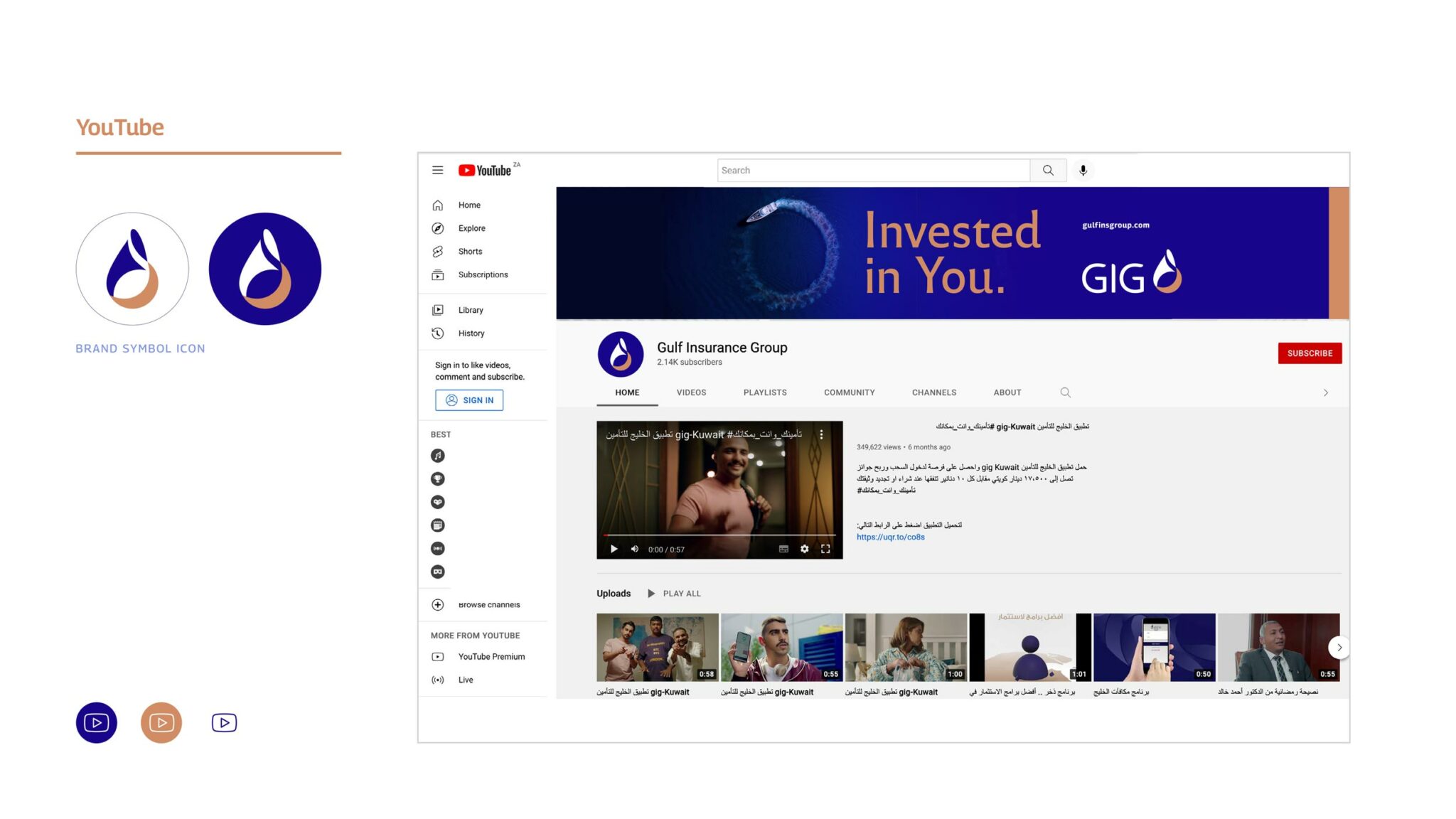The width and height of the screenshot is (1456, 819).
Task: Open the hamburger guide menu
Action: [x=437, y=170]
